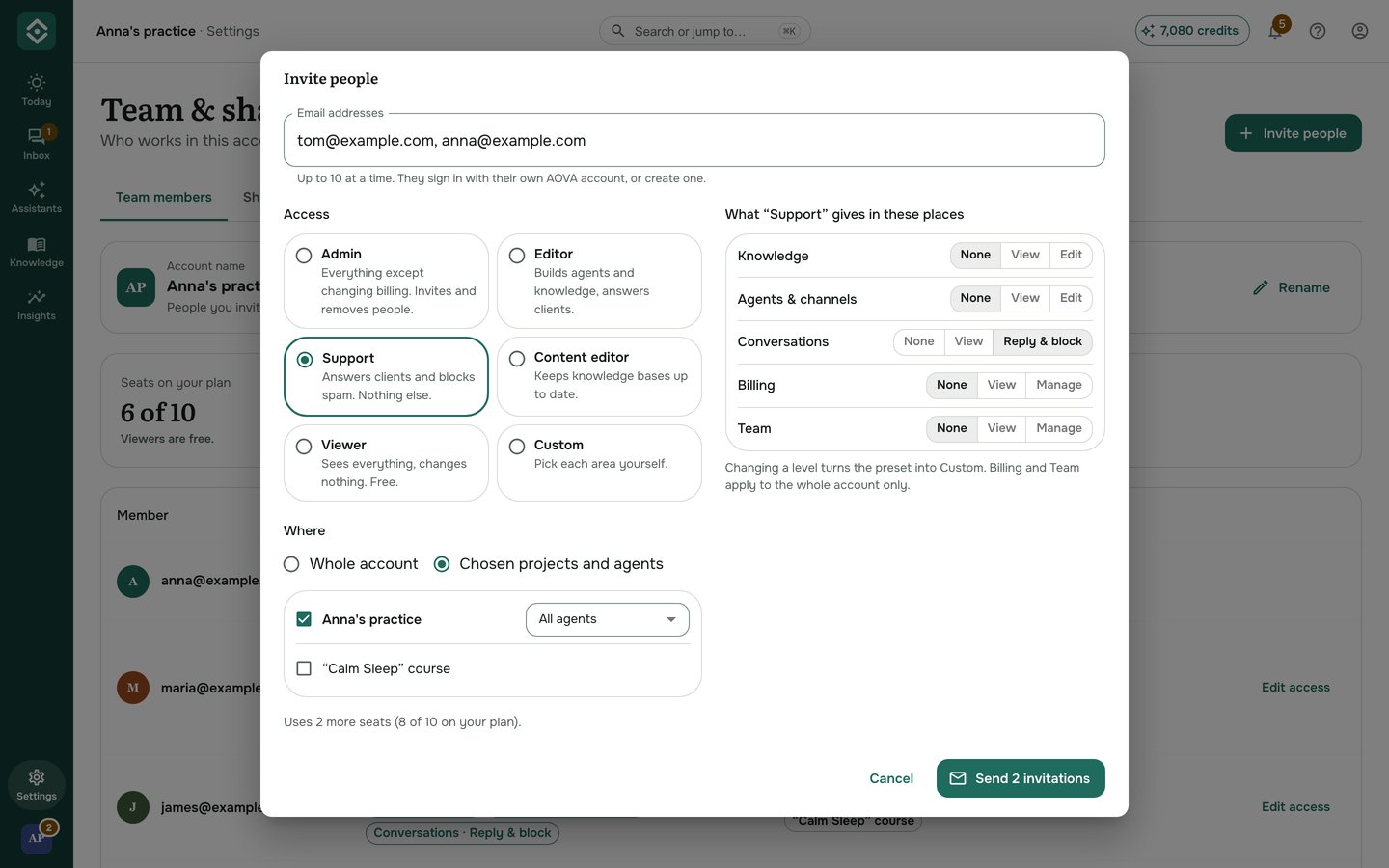The image size is (1389, 868).
Task: Click Invite people button in page header
Action: coord(1294,133)
